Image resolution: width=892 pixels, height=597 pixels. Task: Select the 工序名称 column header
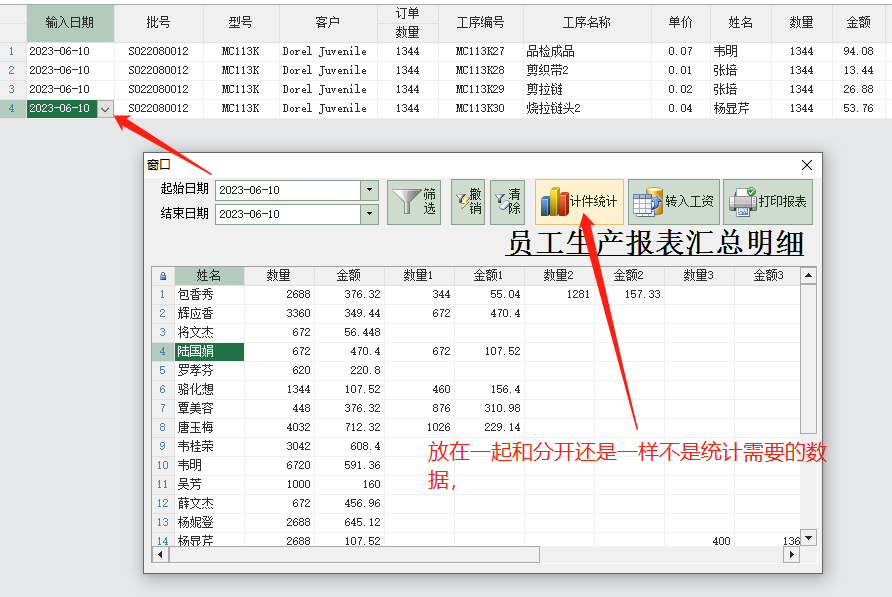(x=587, y=23)
